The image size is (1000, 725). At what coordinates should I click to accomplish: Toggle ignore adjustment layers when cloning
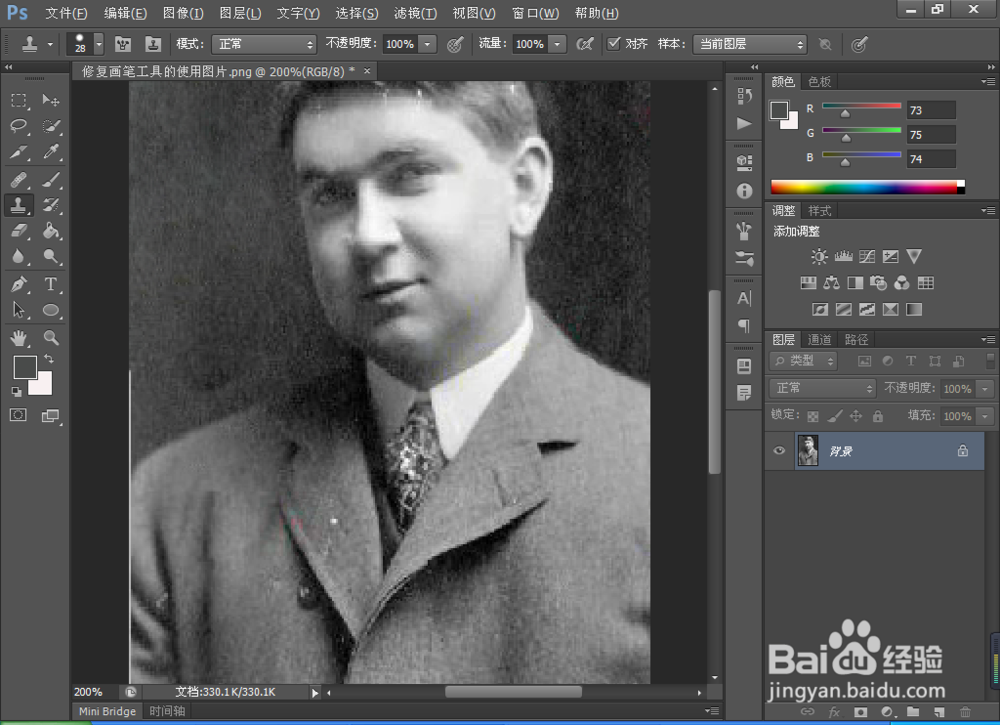(x=825, y=44)
